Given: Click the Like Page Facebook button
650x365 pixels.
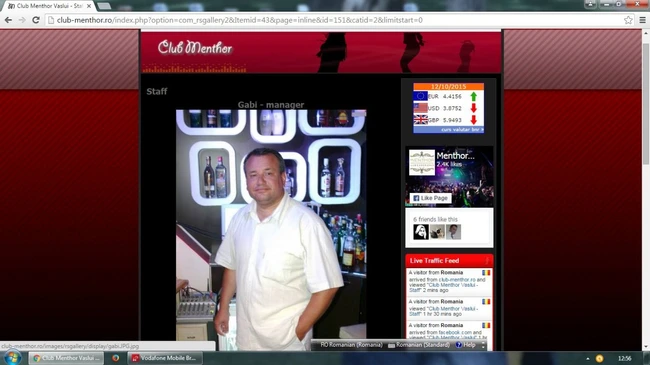Looking at the screenshot, I should coord(430,198).
